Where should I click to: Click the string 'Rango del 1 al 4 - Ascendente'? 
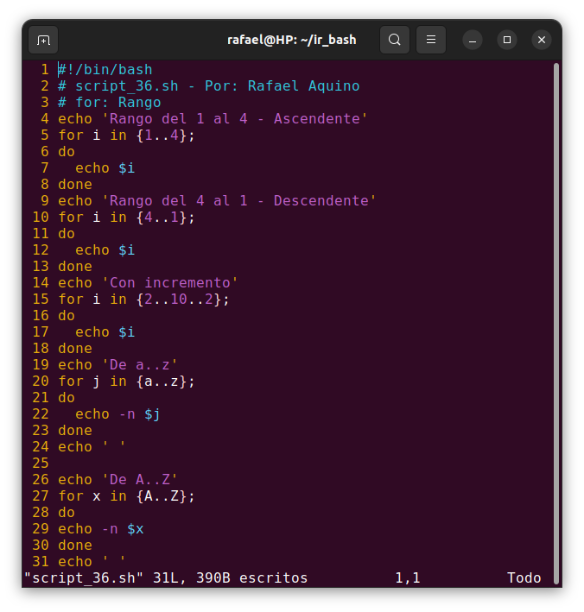(x=234, y=119)
